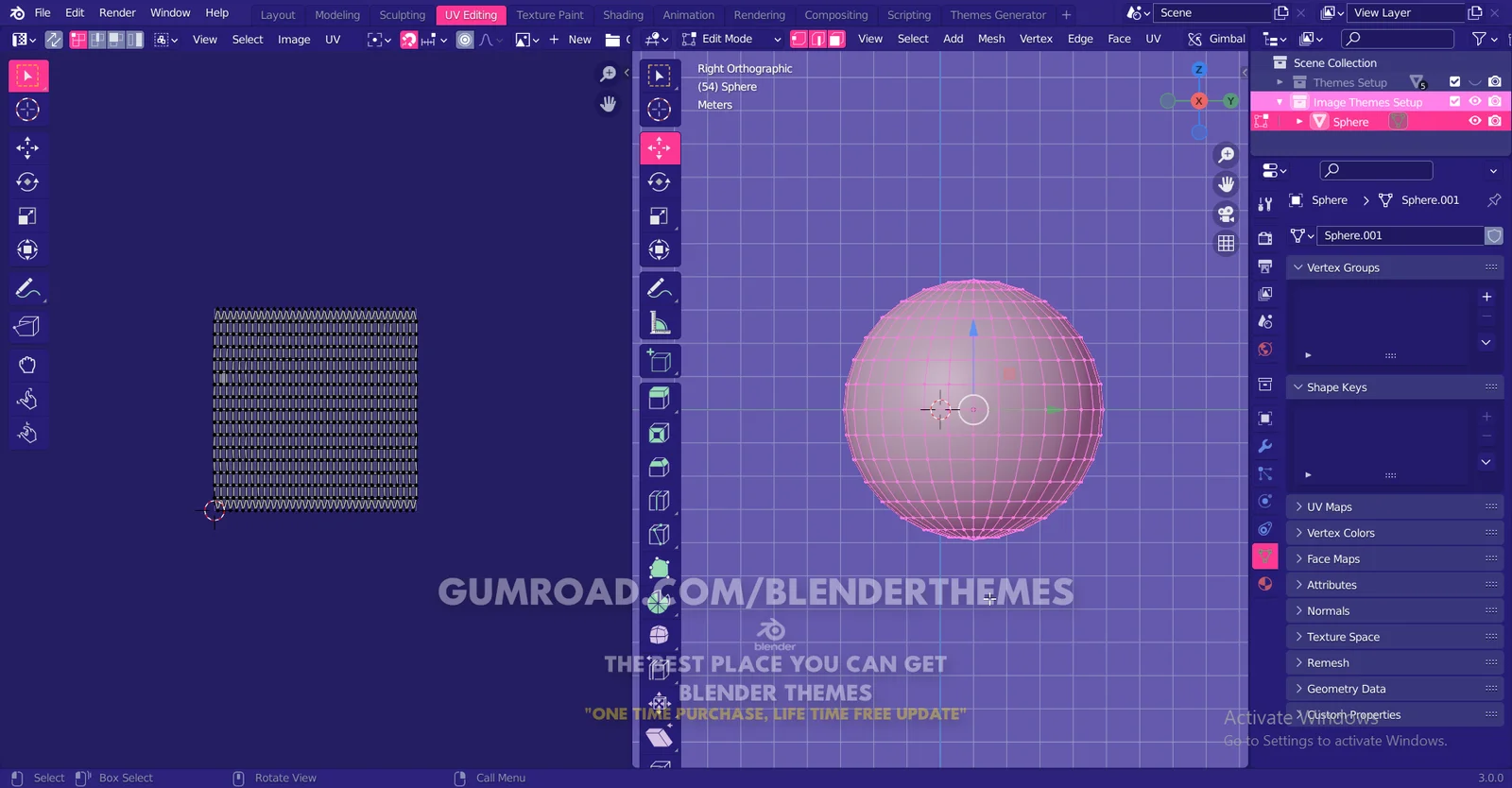
Task: Expand the Geometry Data panel
Action: pyautogui.click(x=1394, y=689)
